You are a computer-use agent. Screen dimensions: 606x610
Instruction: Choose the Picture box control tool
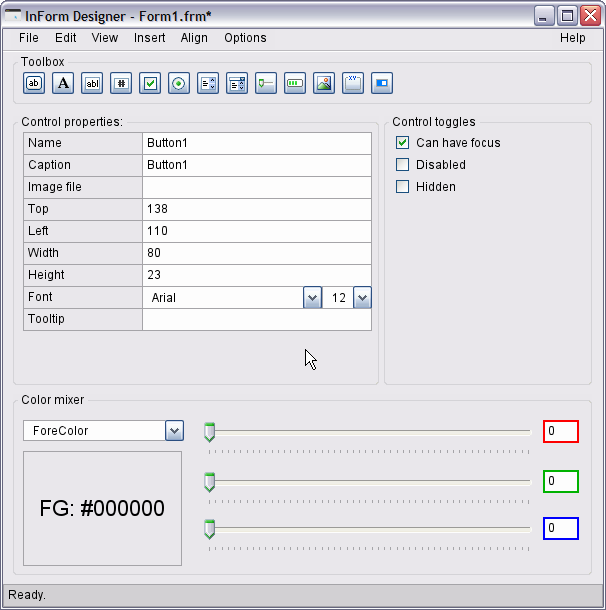tap(323, 83)
